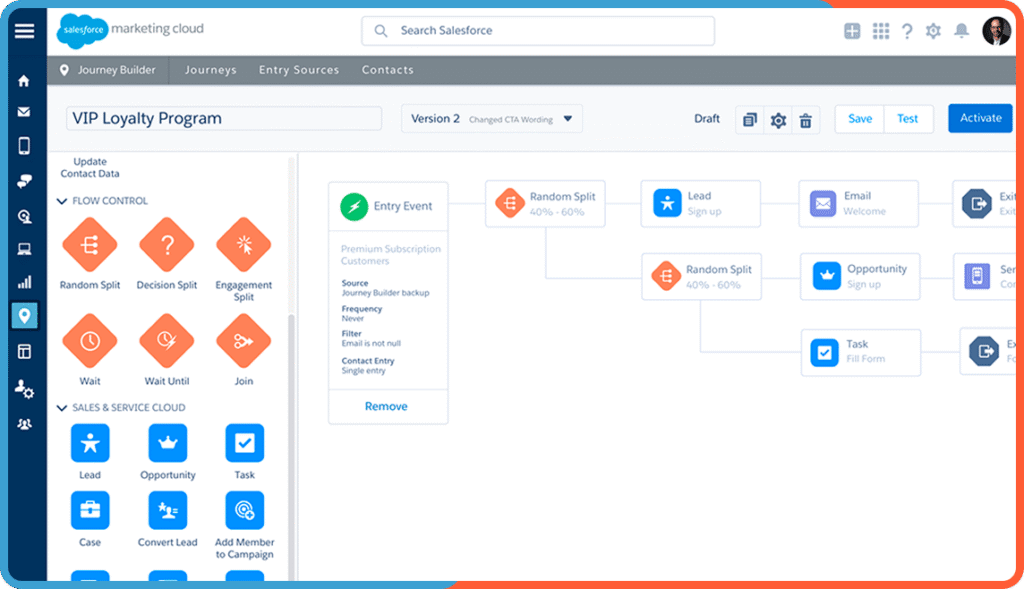Open the Contacts tab
This screenshot has height=589, width=1024.
387,70
